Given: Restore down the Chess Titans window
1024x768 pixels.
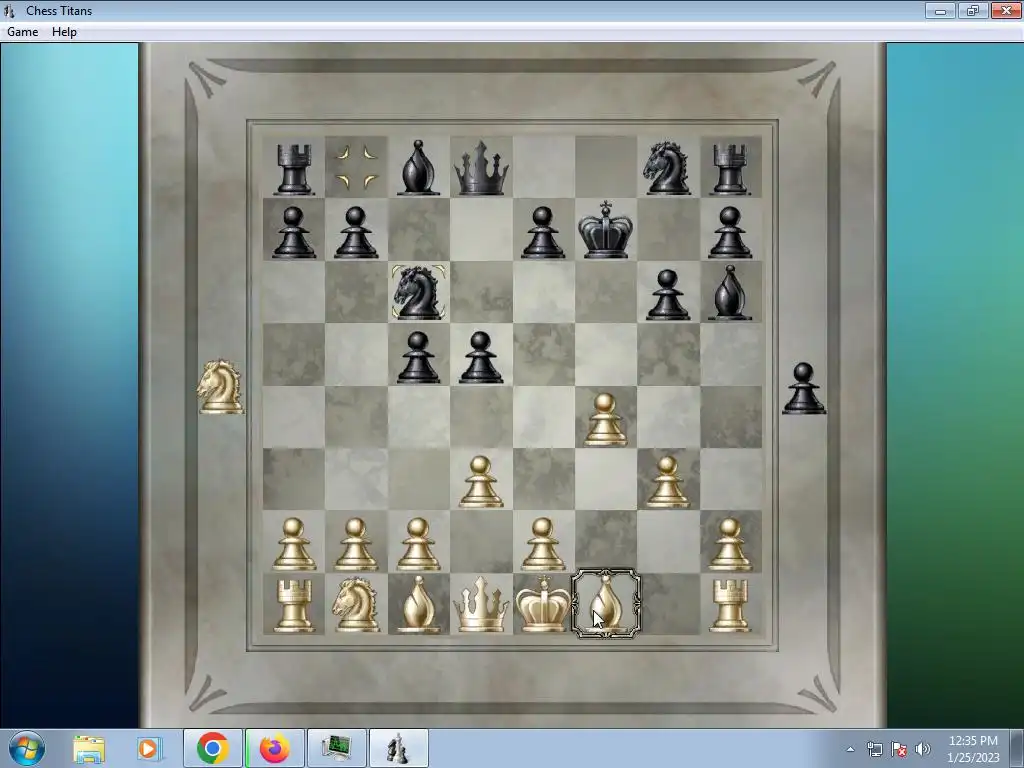Looking at the screenshot, I should [973, 10].
